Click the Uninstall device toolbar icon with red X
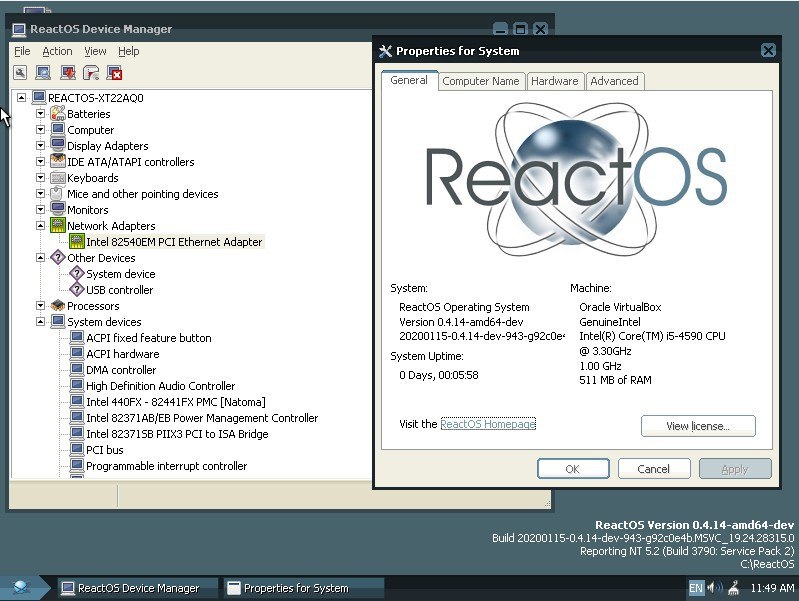This screenshot has width=799, height=601. pos(115,72)
